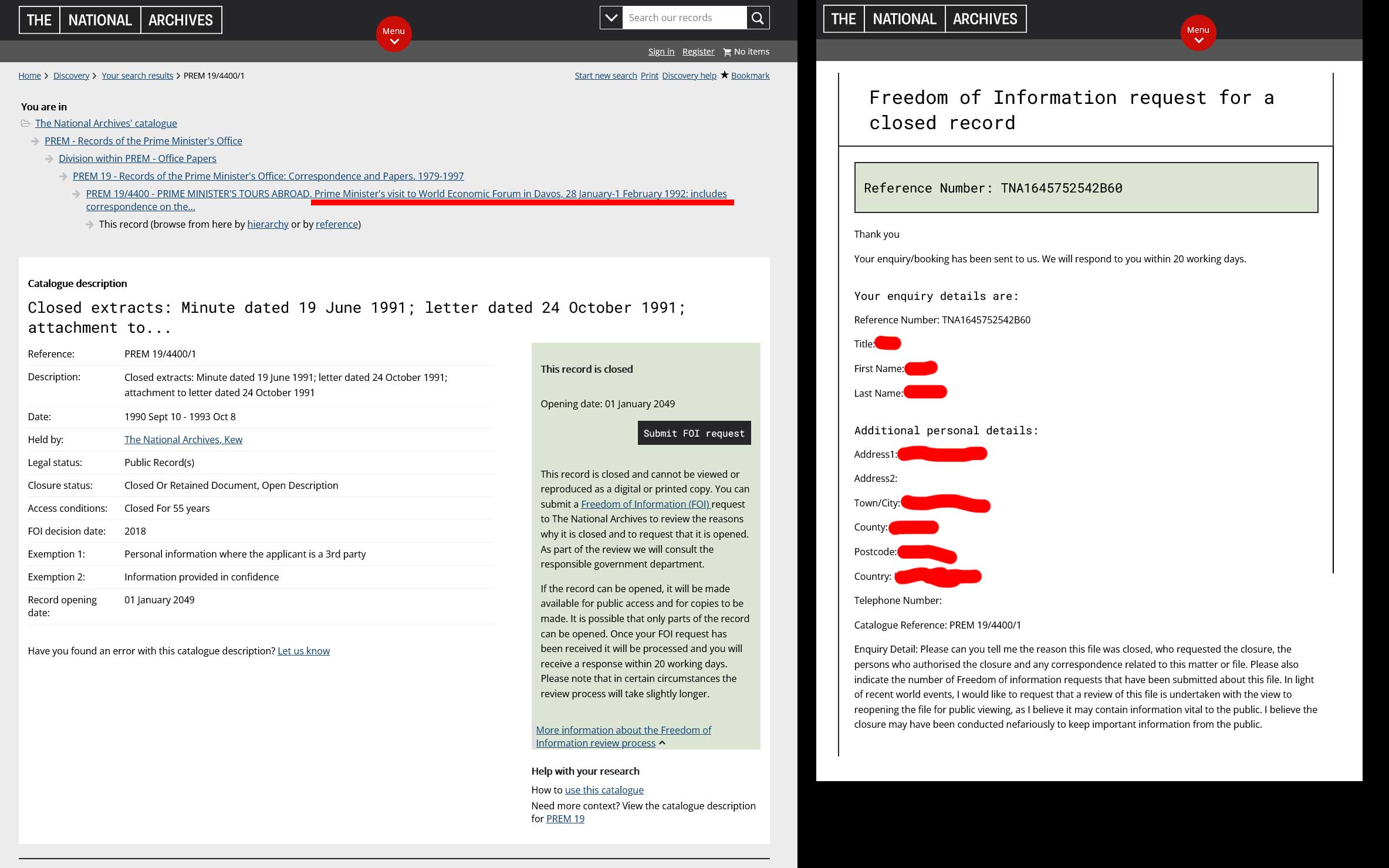
Task: Click Information provided in confidence exemption text
Action: tap(201, 577)
